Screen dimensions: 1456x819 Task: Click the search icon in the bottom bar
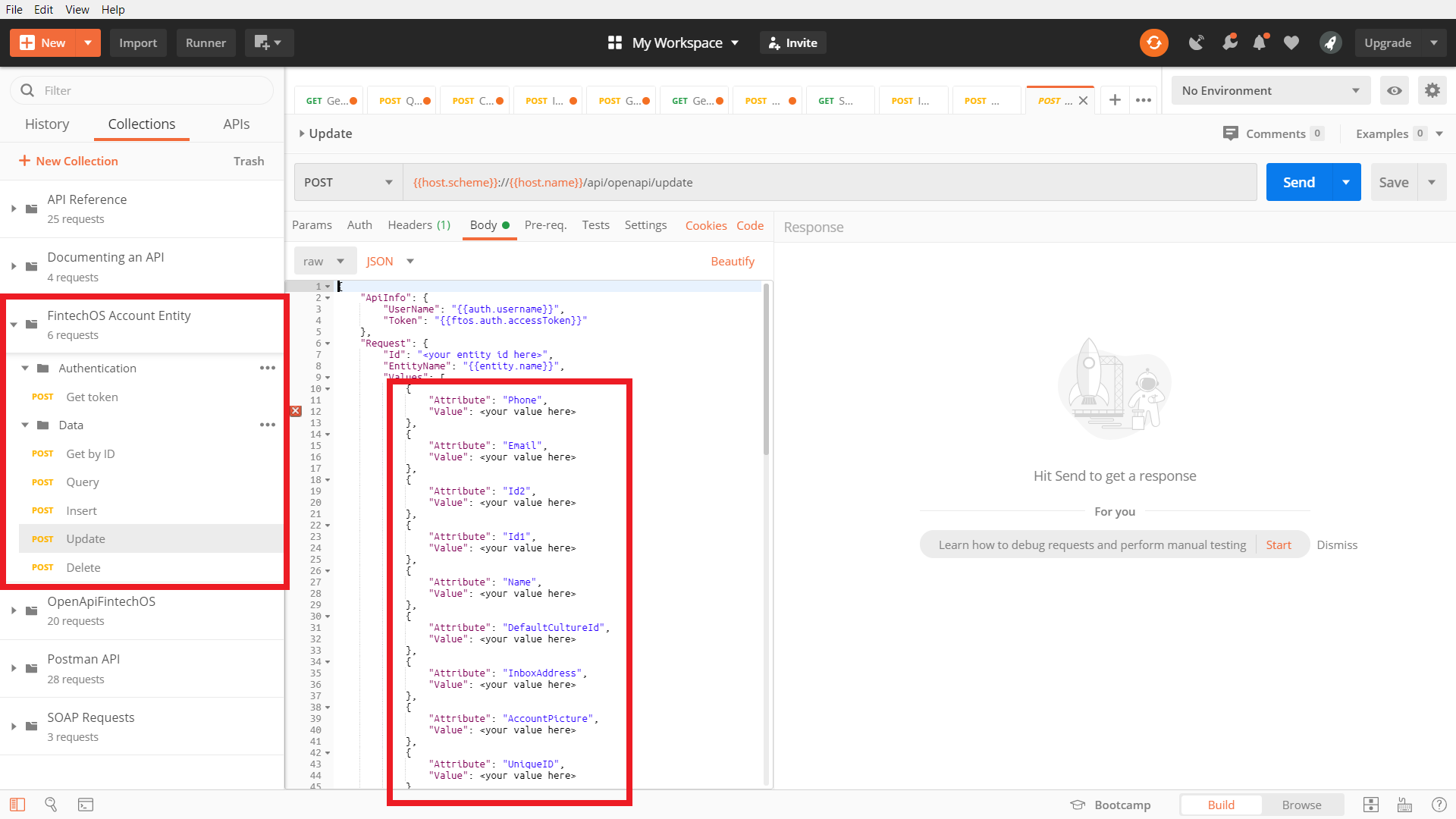point(51,805)
